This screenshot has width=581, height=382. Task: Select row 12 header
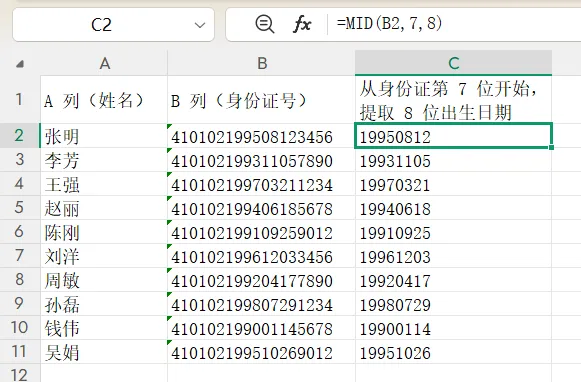click(x=20, y=373)
